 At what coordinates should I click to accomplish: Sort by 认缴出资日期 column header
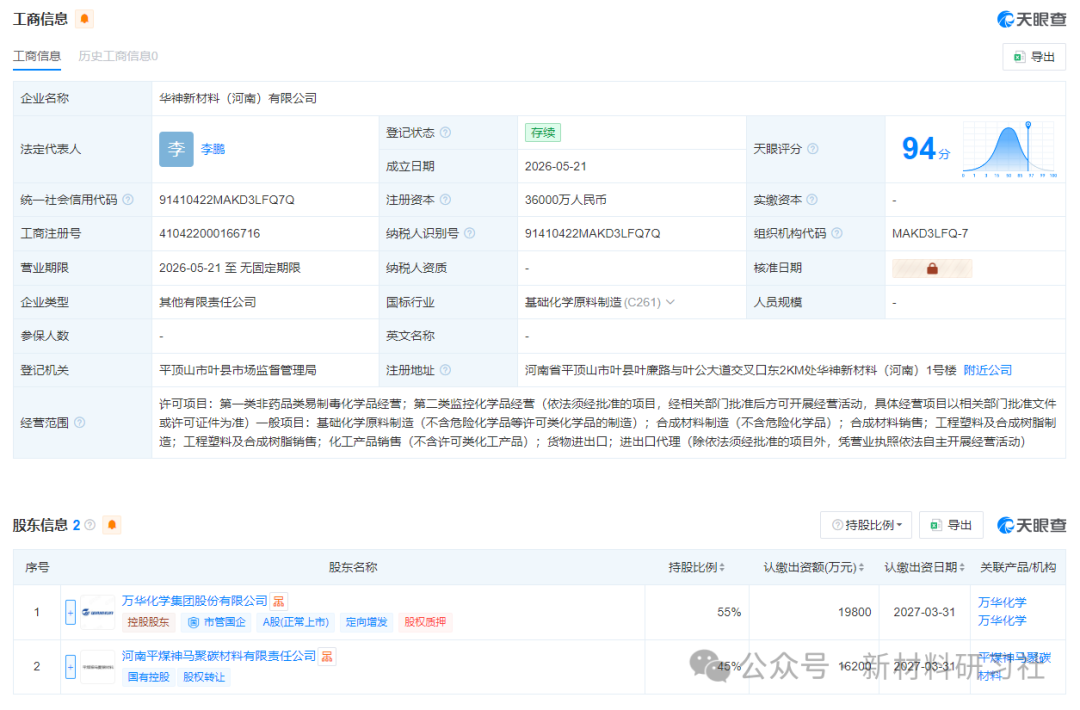point(924,567)
